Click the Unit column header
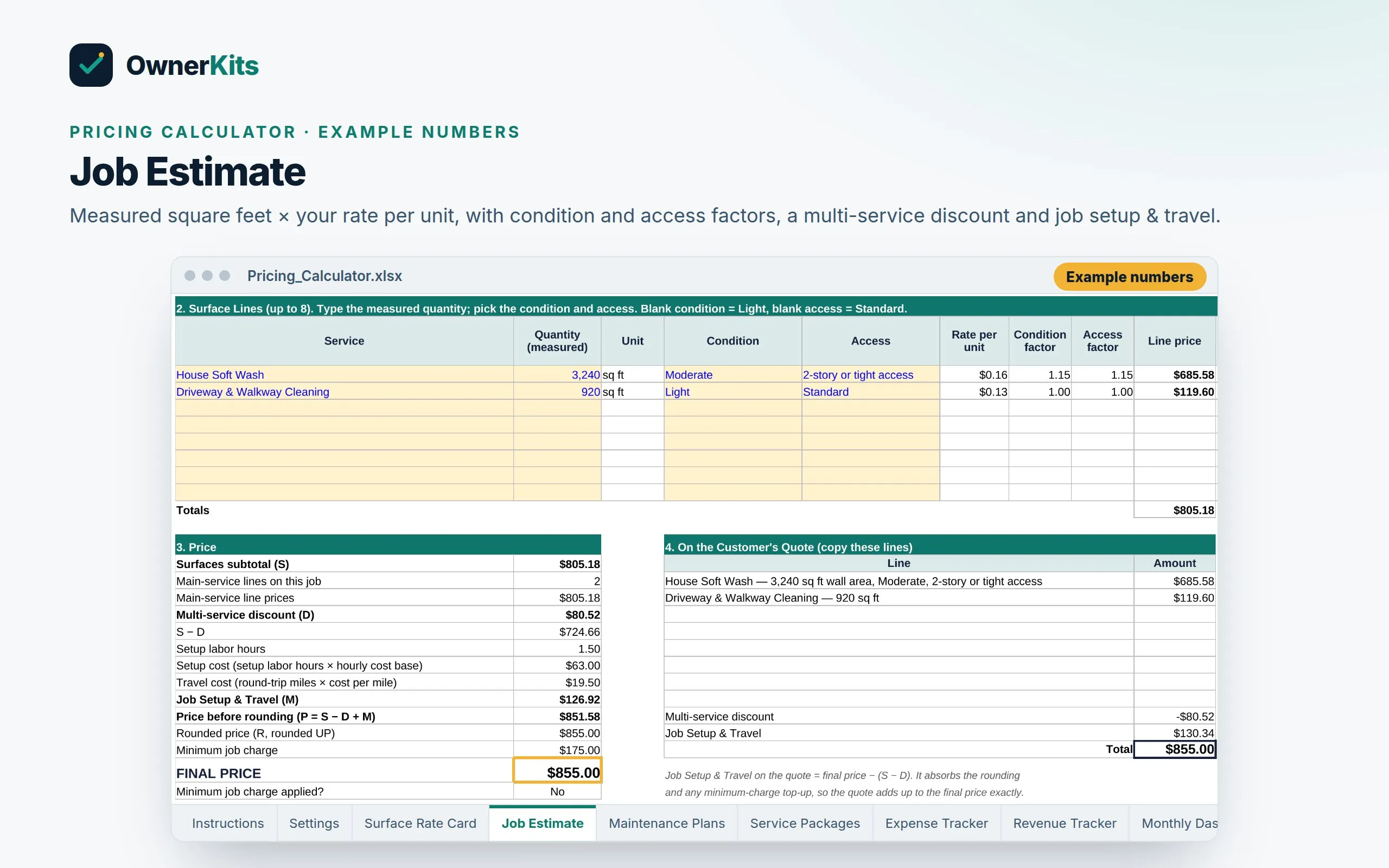Viewport: 1389px width, 868px height. click(x=633, y=341)
